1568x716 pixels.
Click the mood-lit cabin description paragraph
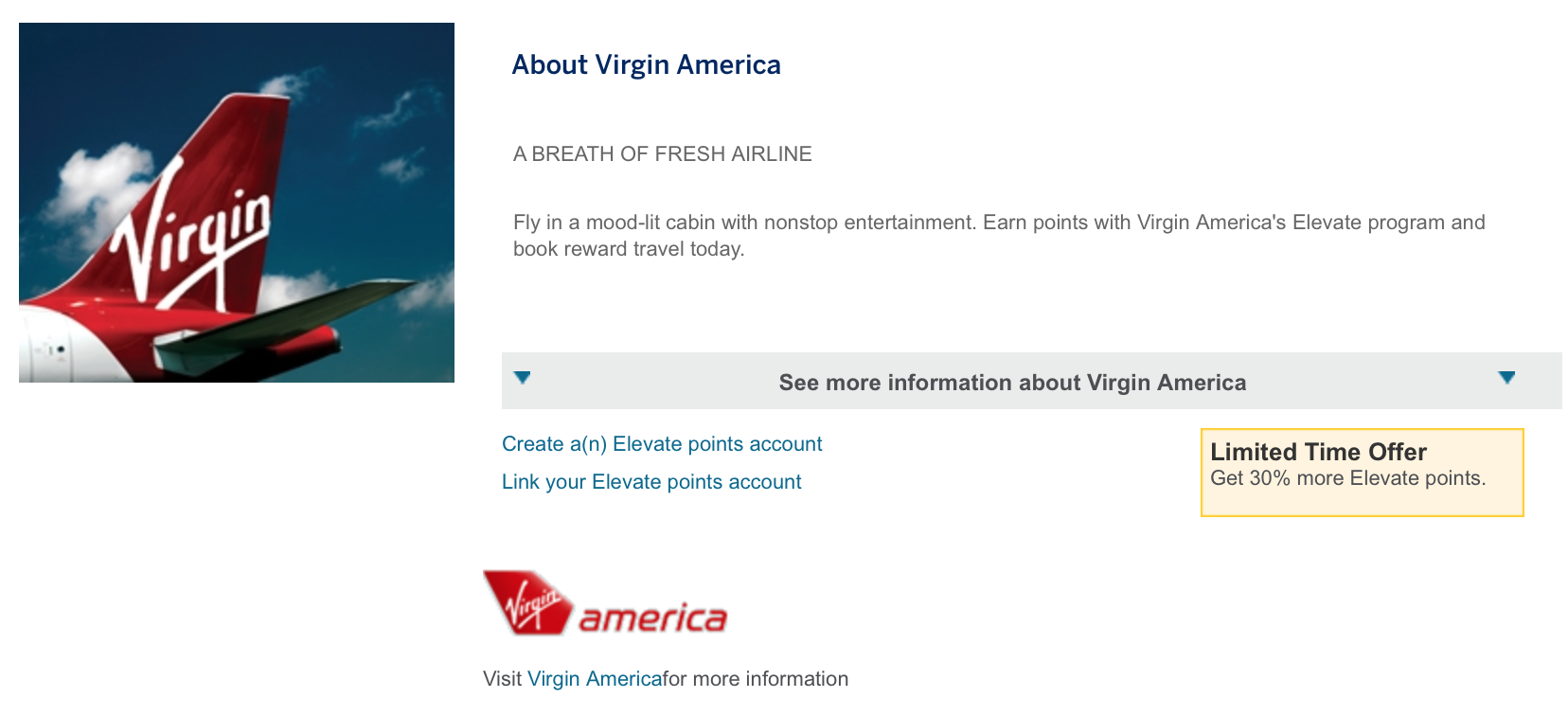(x=999, y=236)
